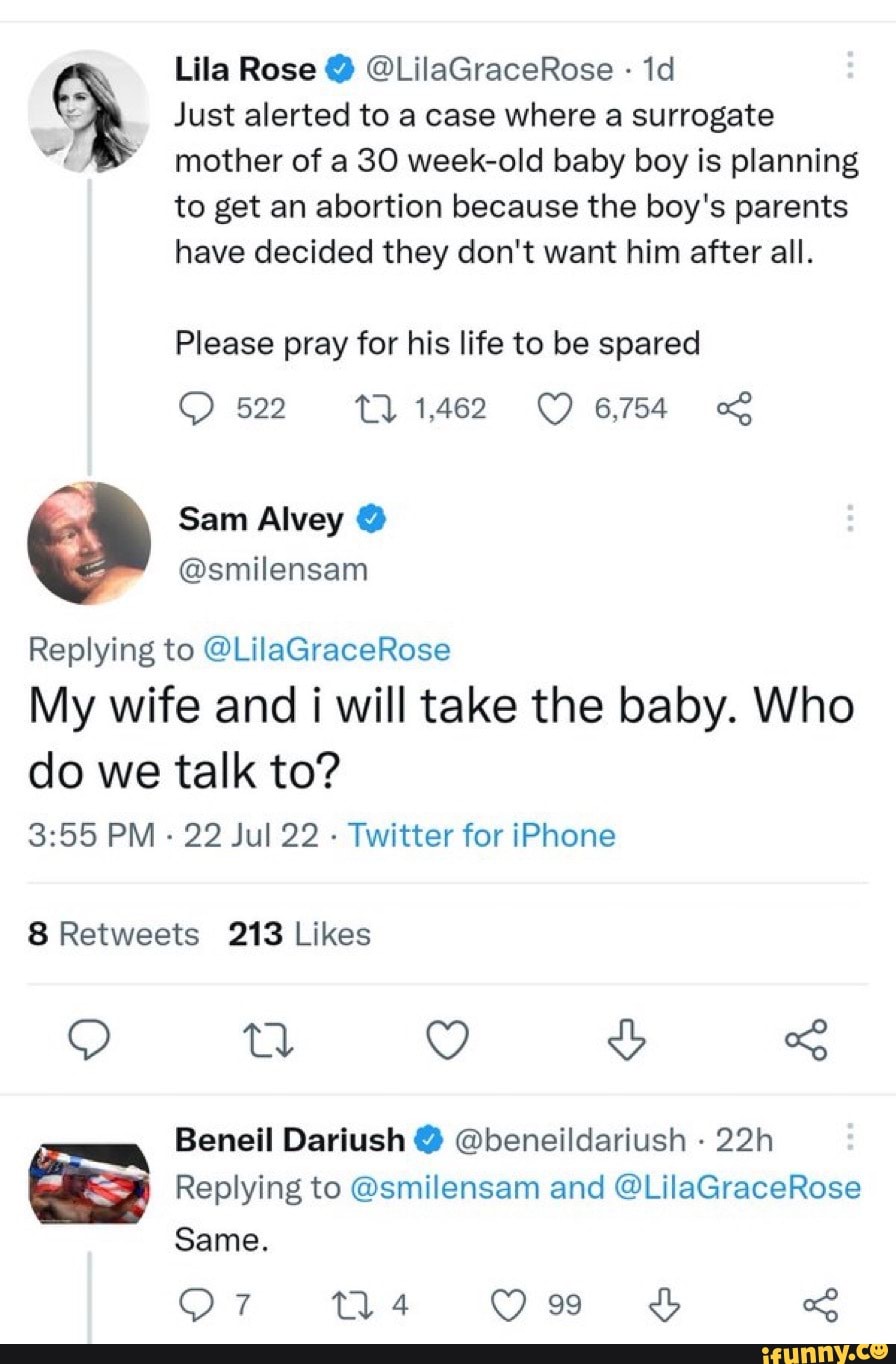Open the @LilaGraceRose mention under Sam Alvey
This screenshot has width=896, height=1364.
(x=326, y=650)
